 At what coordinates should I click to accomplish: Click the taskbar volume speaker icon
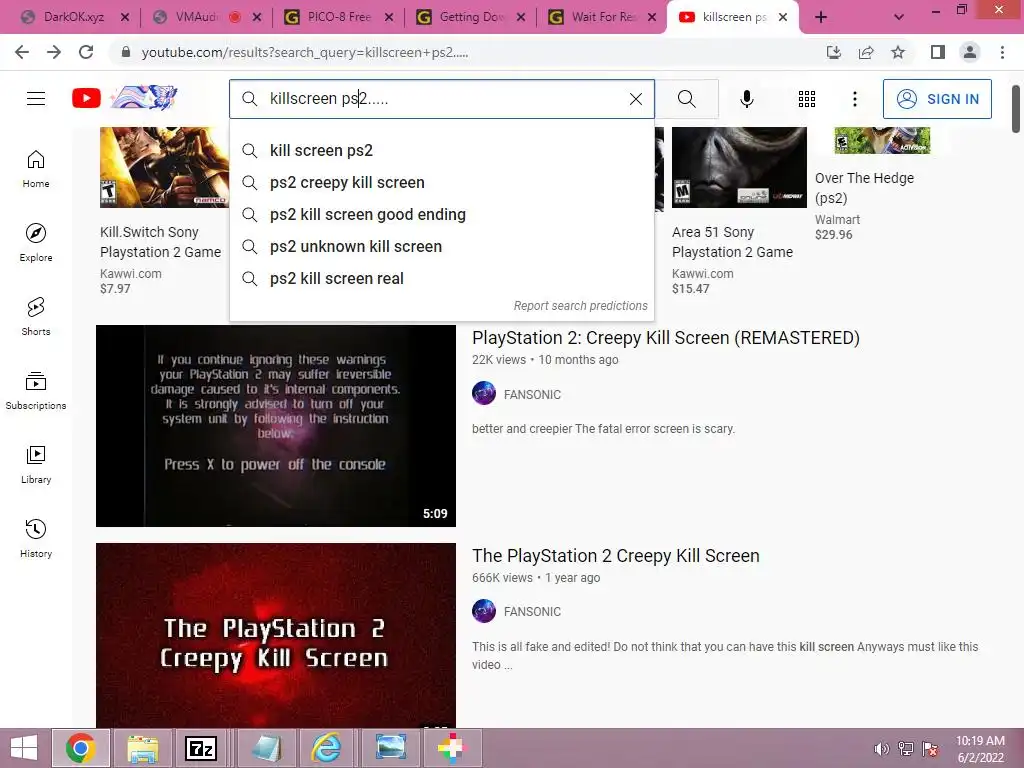click(x=881, y=749)
